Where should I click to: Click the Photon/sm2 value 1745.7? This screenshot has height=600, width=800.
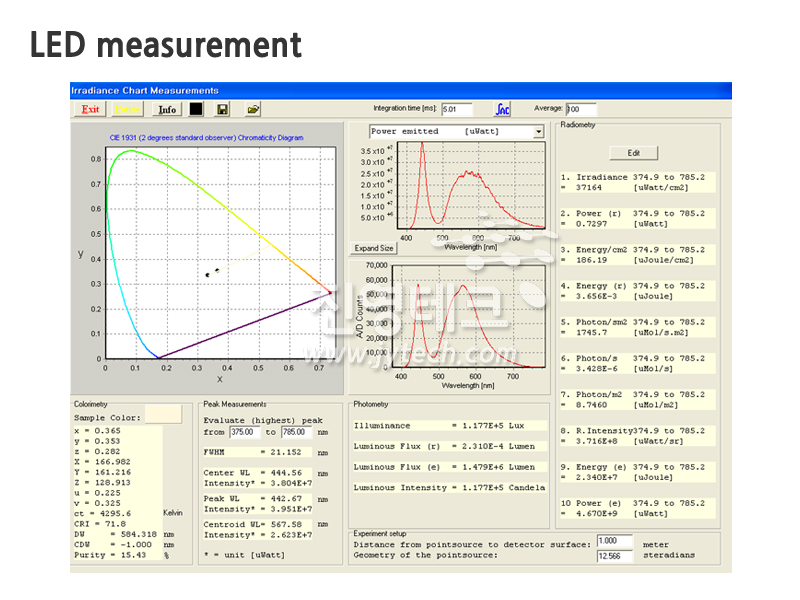point(592,333)
